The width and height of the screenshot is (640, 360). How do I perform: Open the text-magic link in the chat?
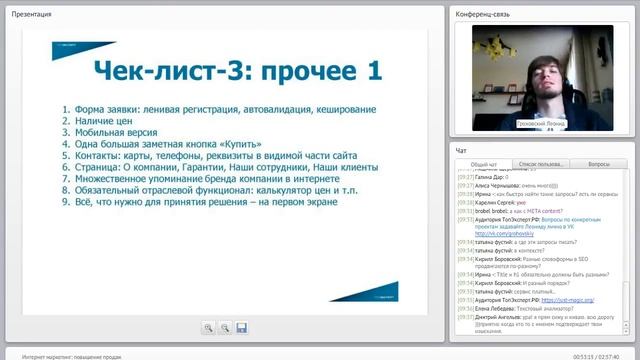tap(568, 300)
